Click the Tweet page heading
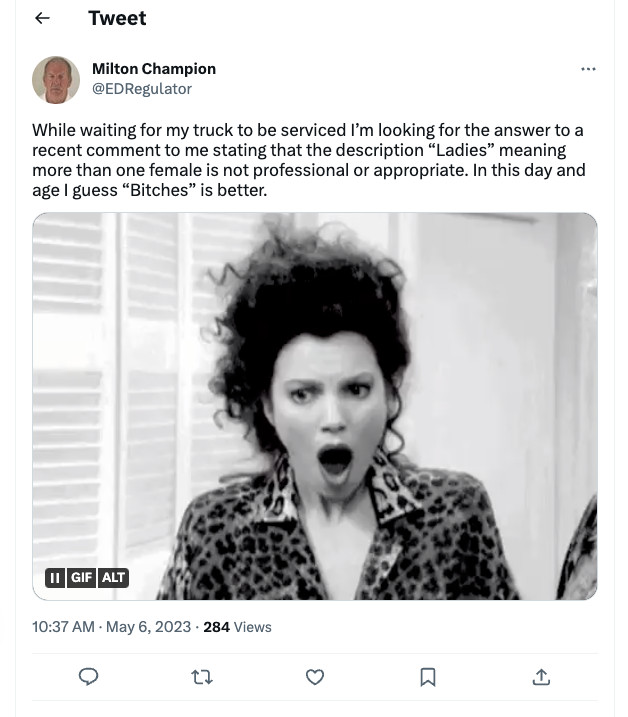628x717 pixels. (117, 18)
